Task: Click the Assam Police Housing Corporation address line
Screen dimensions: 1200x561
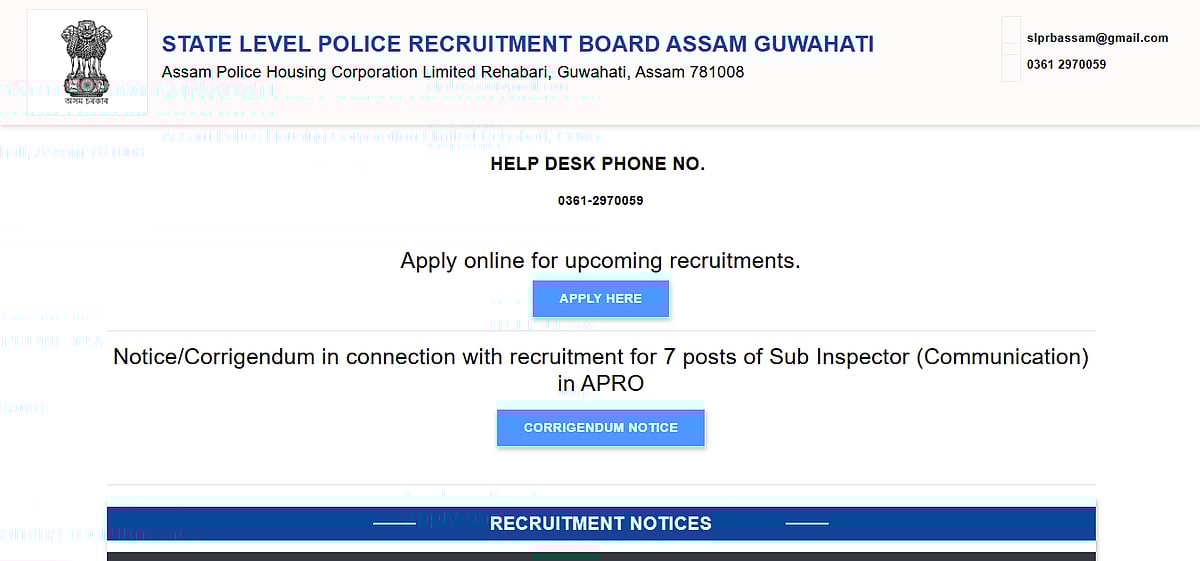Action: 452,72
